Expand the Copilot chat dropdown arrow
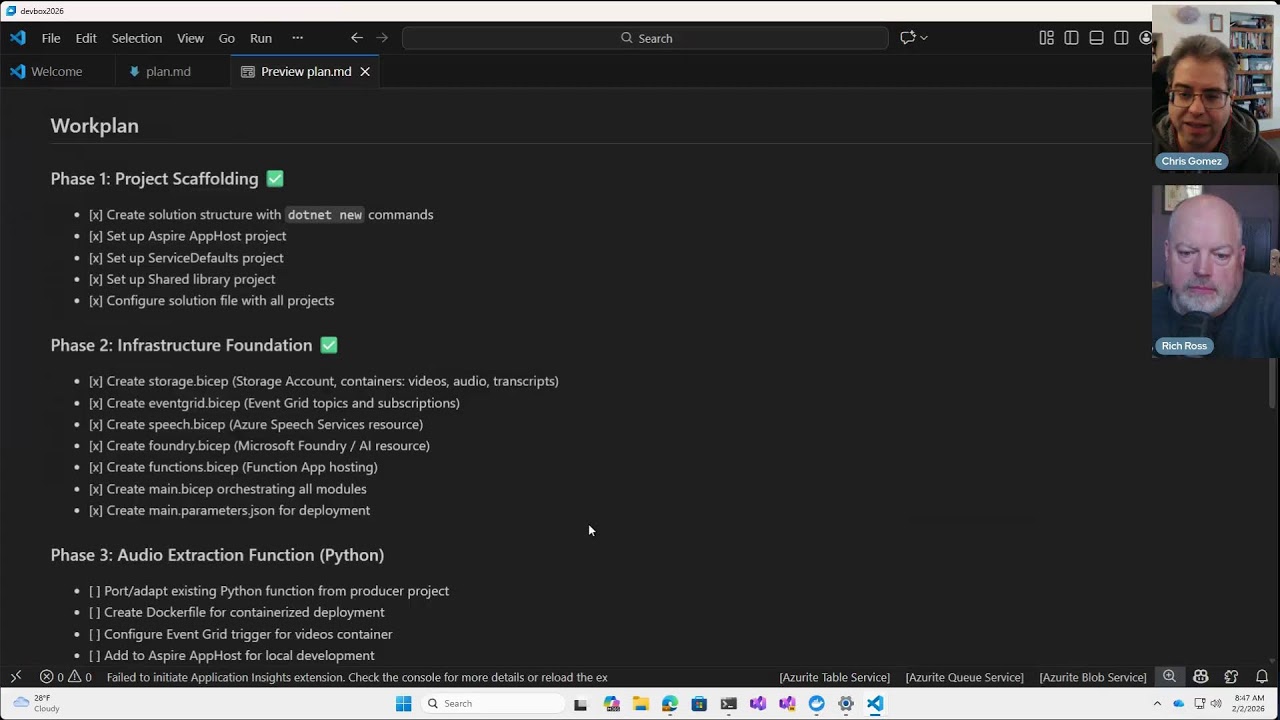The width and height of the screenshot is (1280, 720). click(924, 38)
